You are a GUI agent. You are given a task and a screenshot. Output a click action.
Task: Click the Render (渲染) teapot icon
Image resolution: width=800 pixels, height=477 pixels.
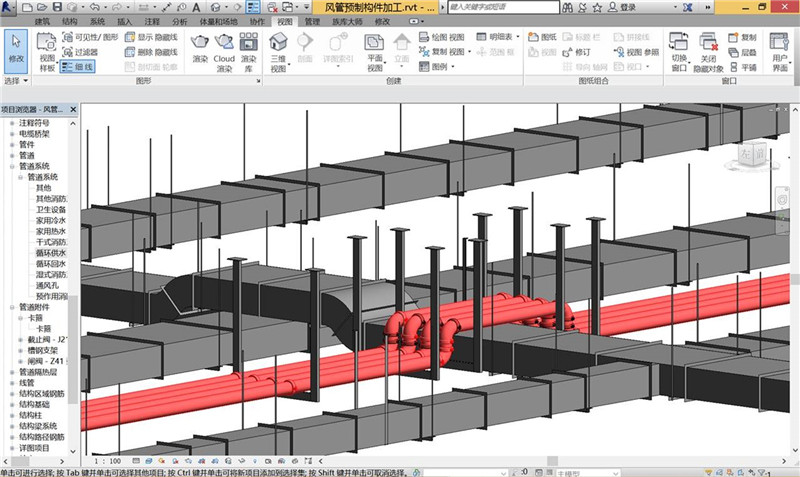(199, 42)
